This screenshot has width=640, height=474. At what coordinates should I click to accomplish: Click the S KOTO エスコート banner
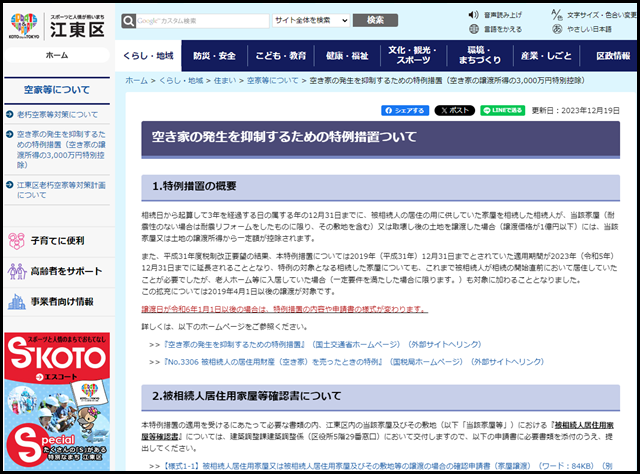[x=57, y=401]
